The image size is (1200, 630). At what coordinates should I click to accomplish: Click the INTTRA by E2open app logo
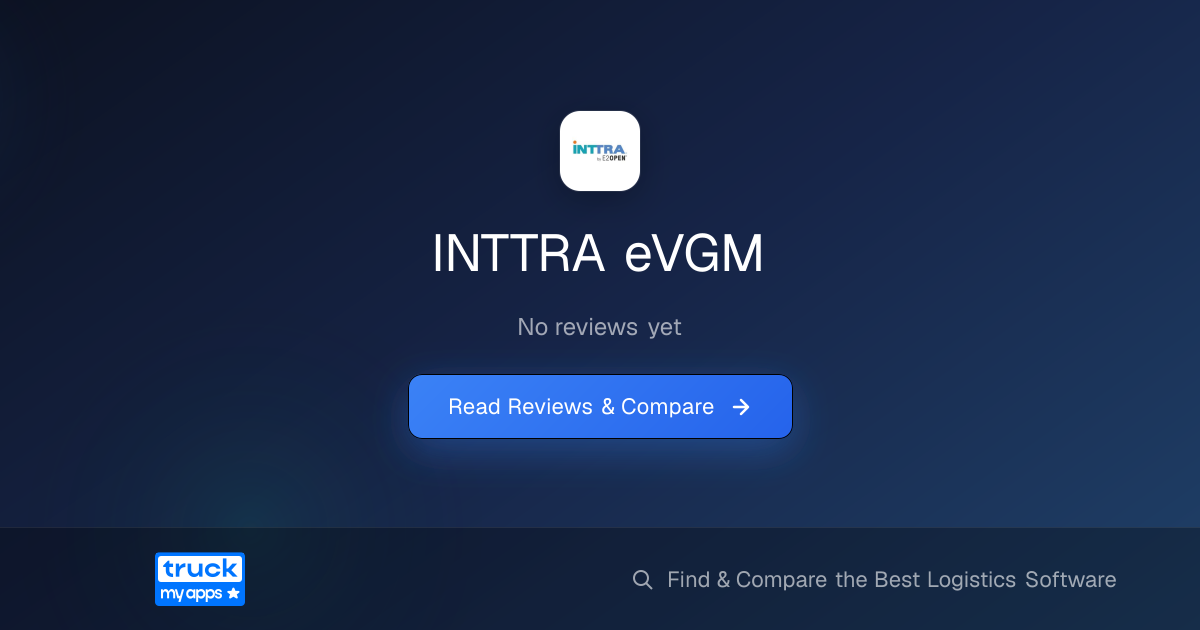(x=600, y=151)
